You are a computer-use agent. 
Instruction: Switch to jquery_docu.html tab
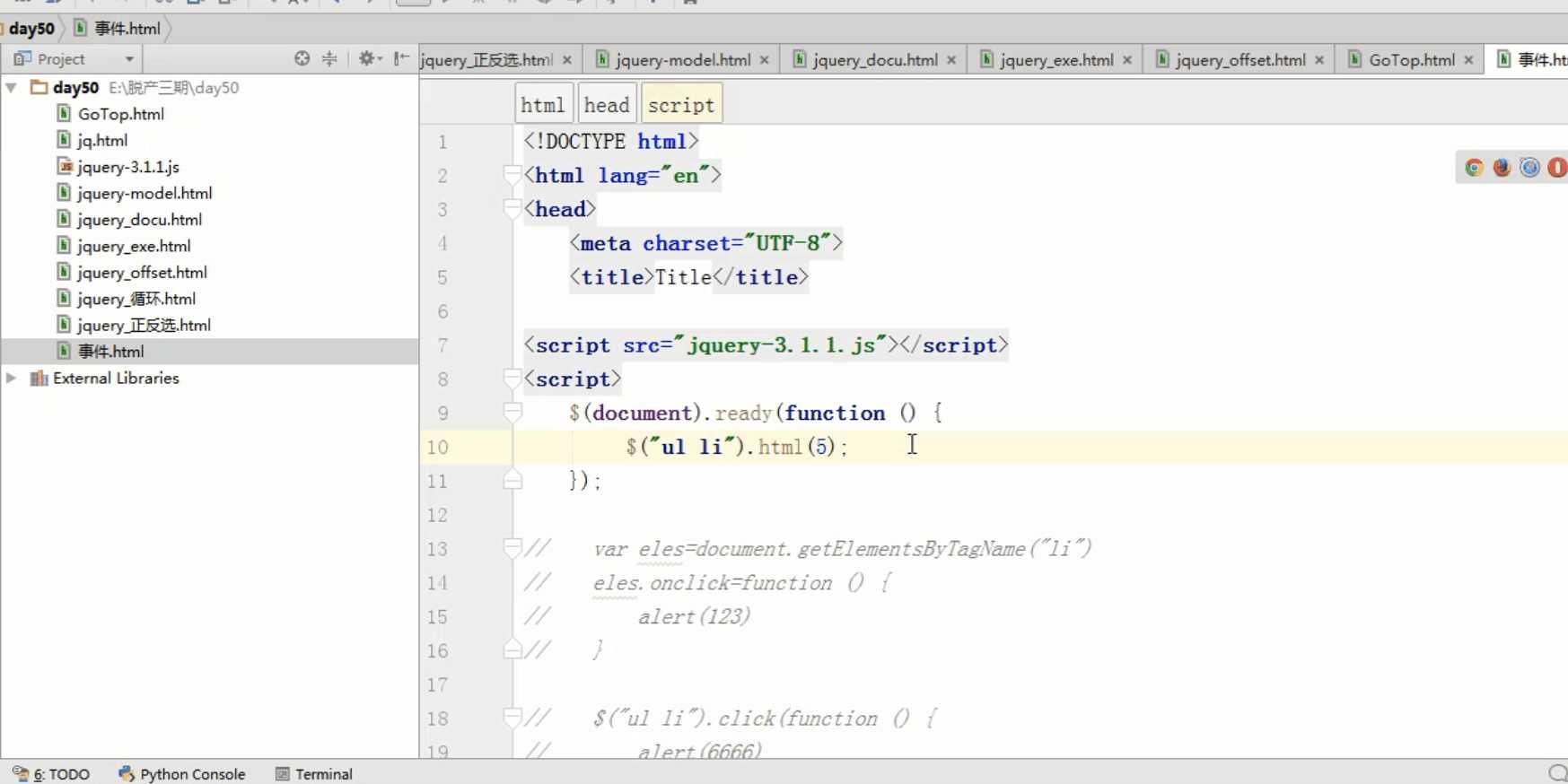874,60
